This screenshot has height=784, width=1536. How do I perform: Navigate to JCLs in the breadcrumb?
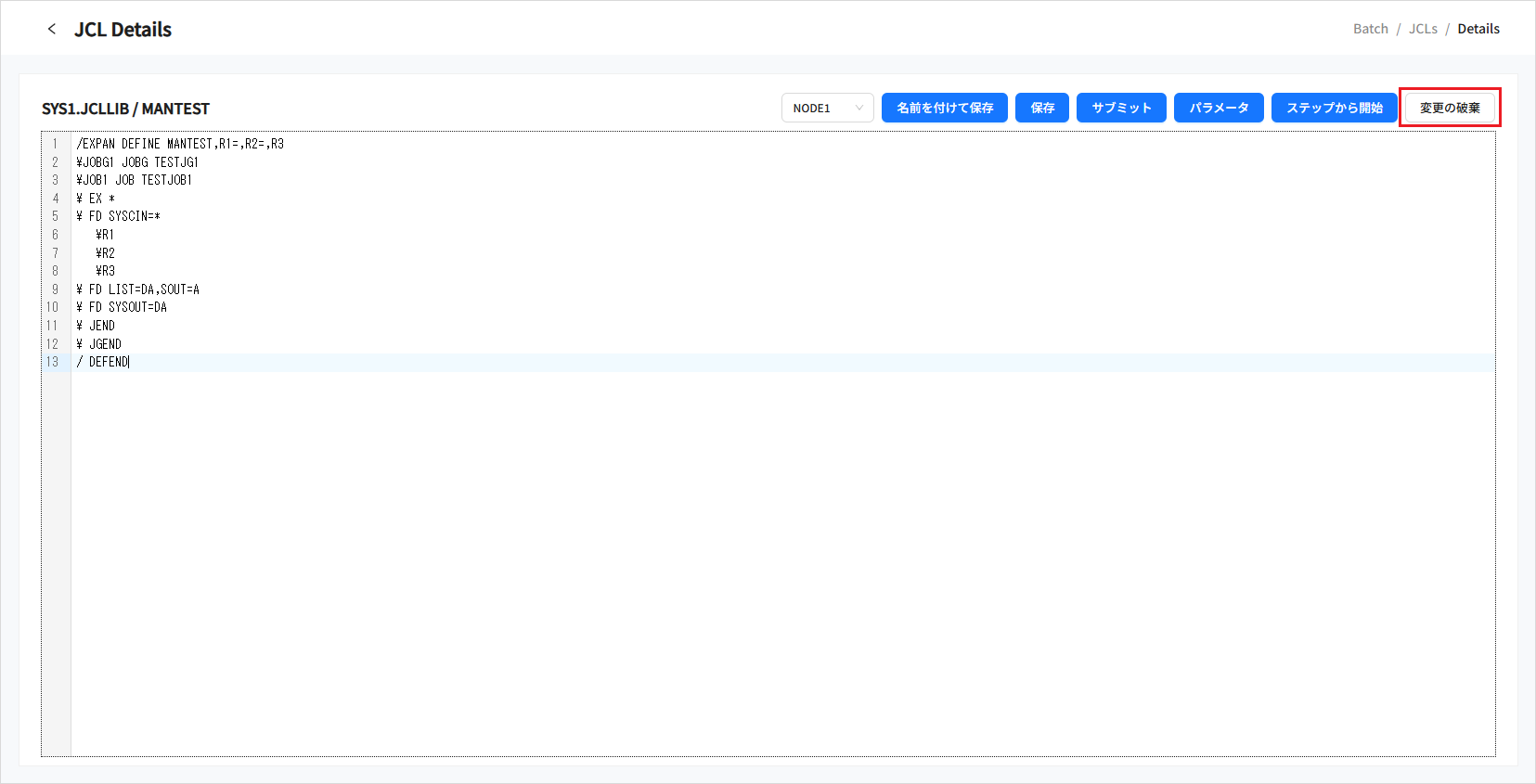coord(1422,29)
